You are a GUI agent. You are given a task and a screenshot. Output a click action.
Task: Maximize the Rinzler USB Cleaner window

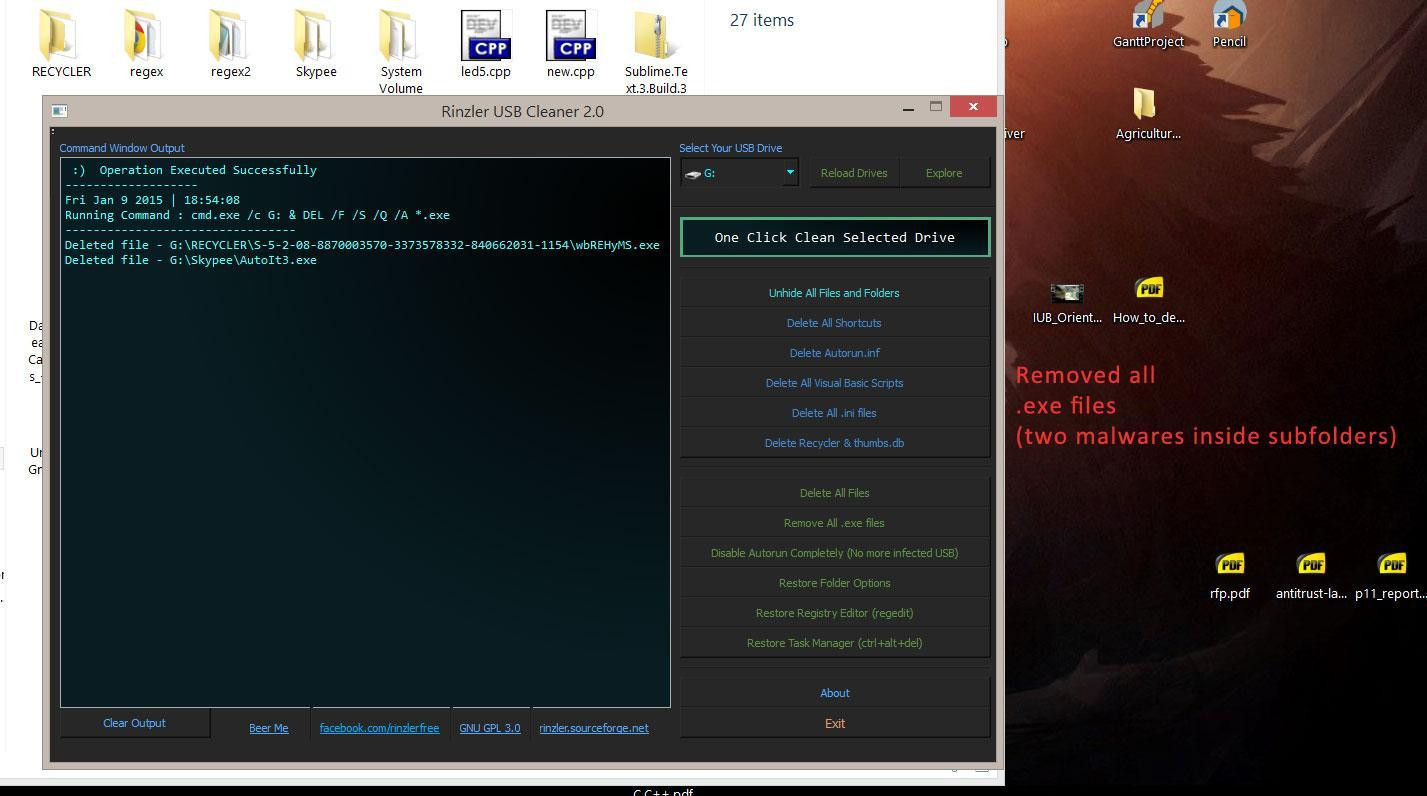[x=936, y=106]
